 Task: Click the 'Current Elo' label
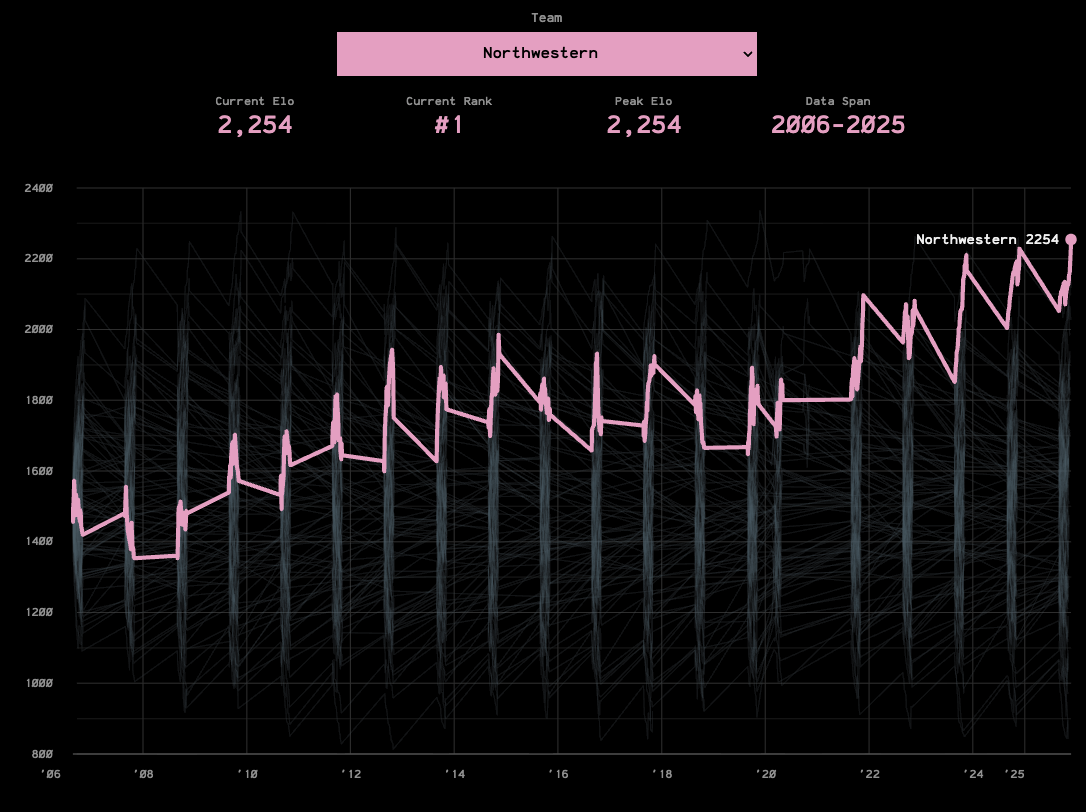[x=255, y=101]
